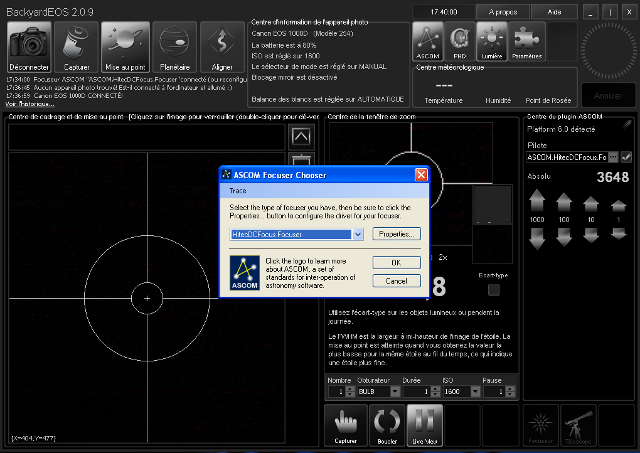
Task: Click the Nombre spinner arrows
Action: click(x=350, y=392)
